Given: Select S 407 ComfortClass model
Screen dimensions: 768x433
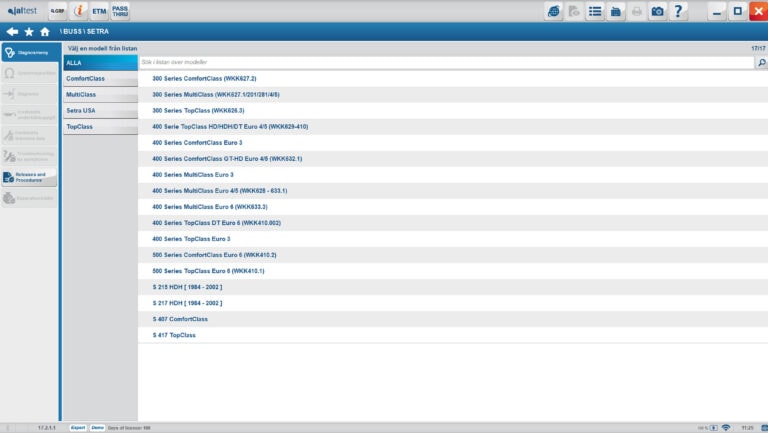Looking at the screenshot, I should [453, 319].
